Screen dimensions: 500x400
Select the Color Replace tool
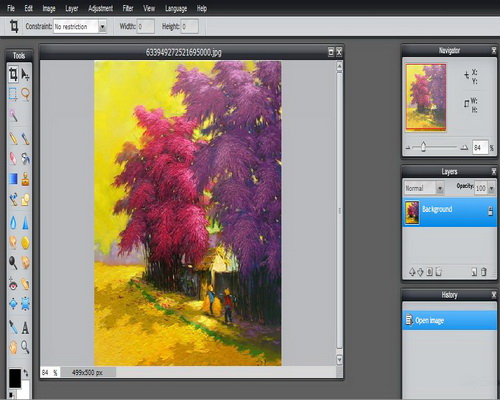[x=13, y=199]
